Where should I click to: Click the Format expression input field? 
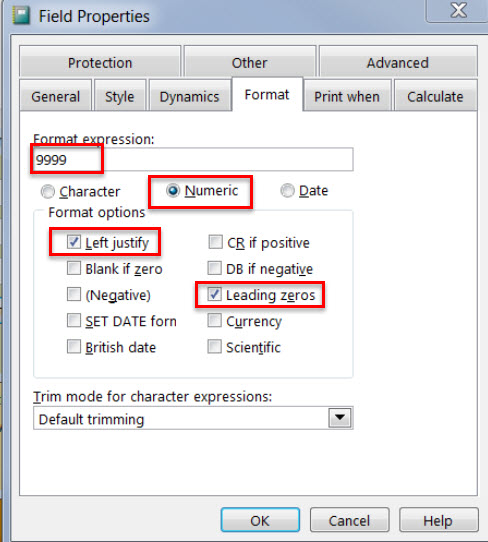point(193,159)
